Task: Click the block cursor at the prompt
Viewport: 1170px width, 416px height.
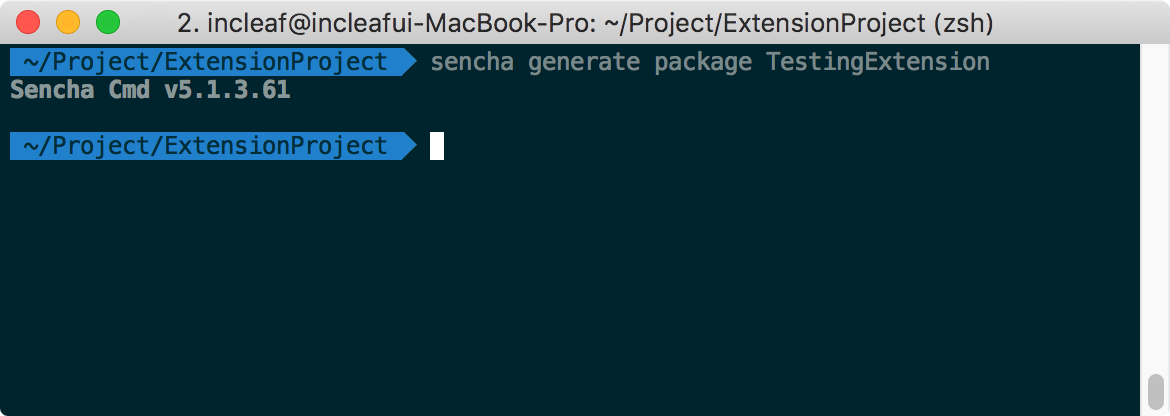Action: (x=437, y=146)
